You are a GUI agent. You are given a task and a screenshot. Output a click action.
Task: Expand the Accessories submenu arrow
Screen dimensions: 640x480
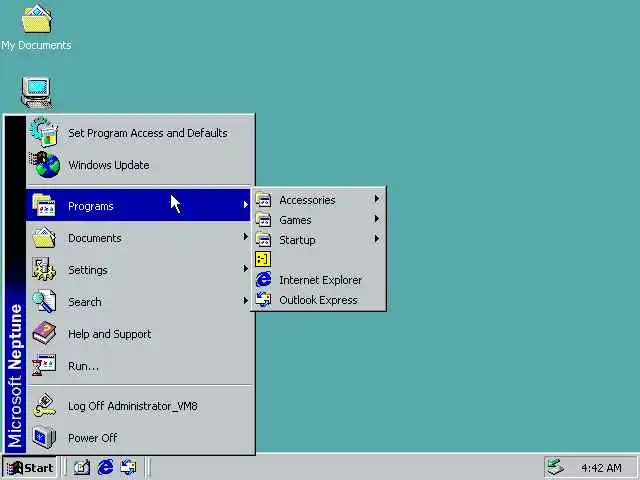[377, 199]
